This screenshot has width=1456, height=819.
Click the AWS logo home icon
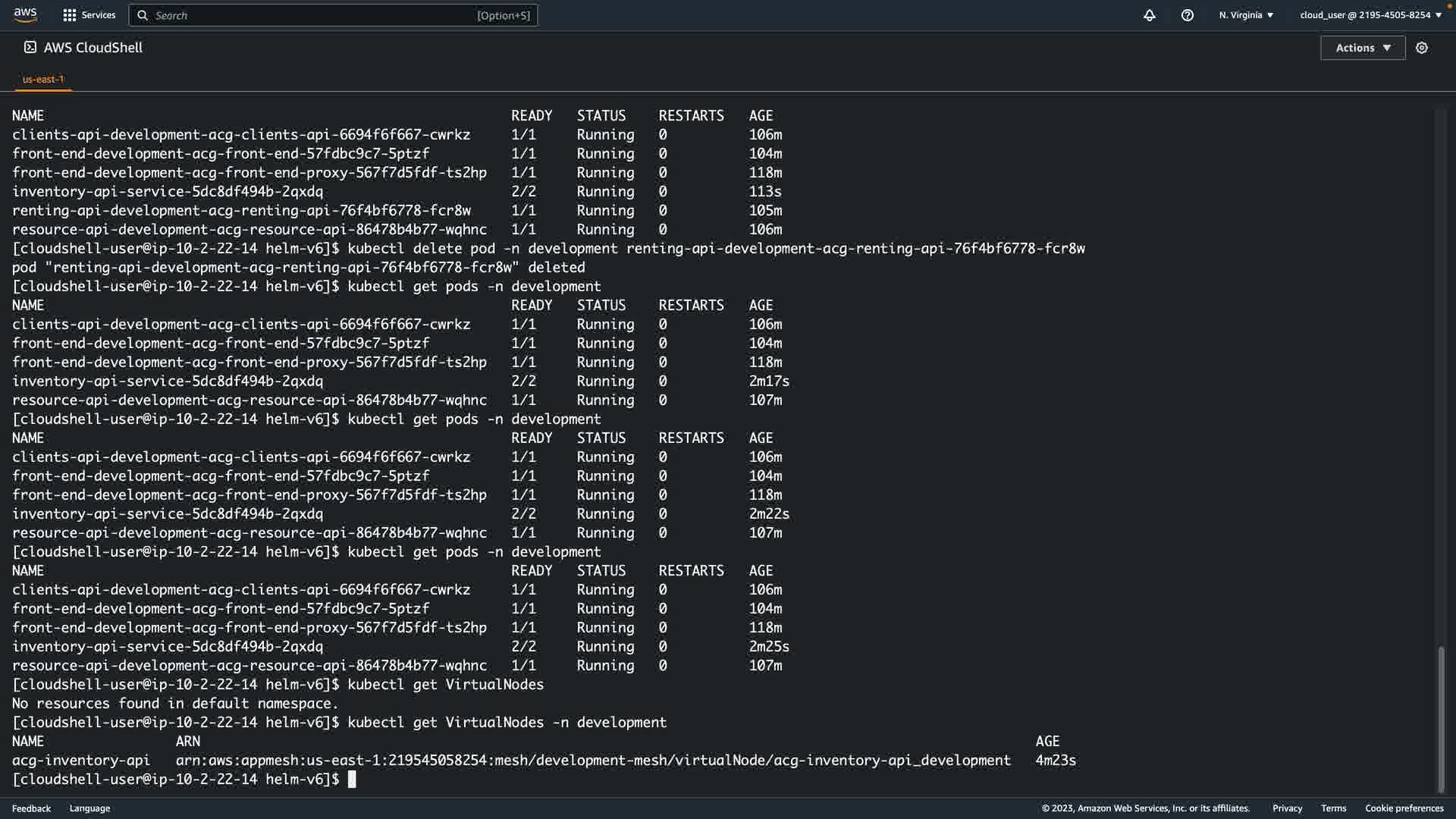(25, 14)
